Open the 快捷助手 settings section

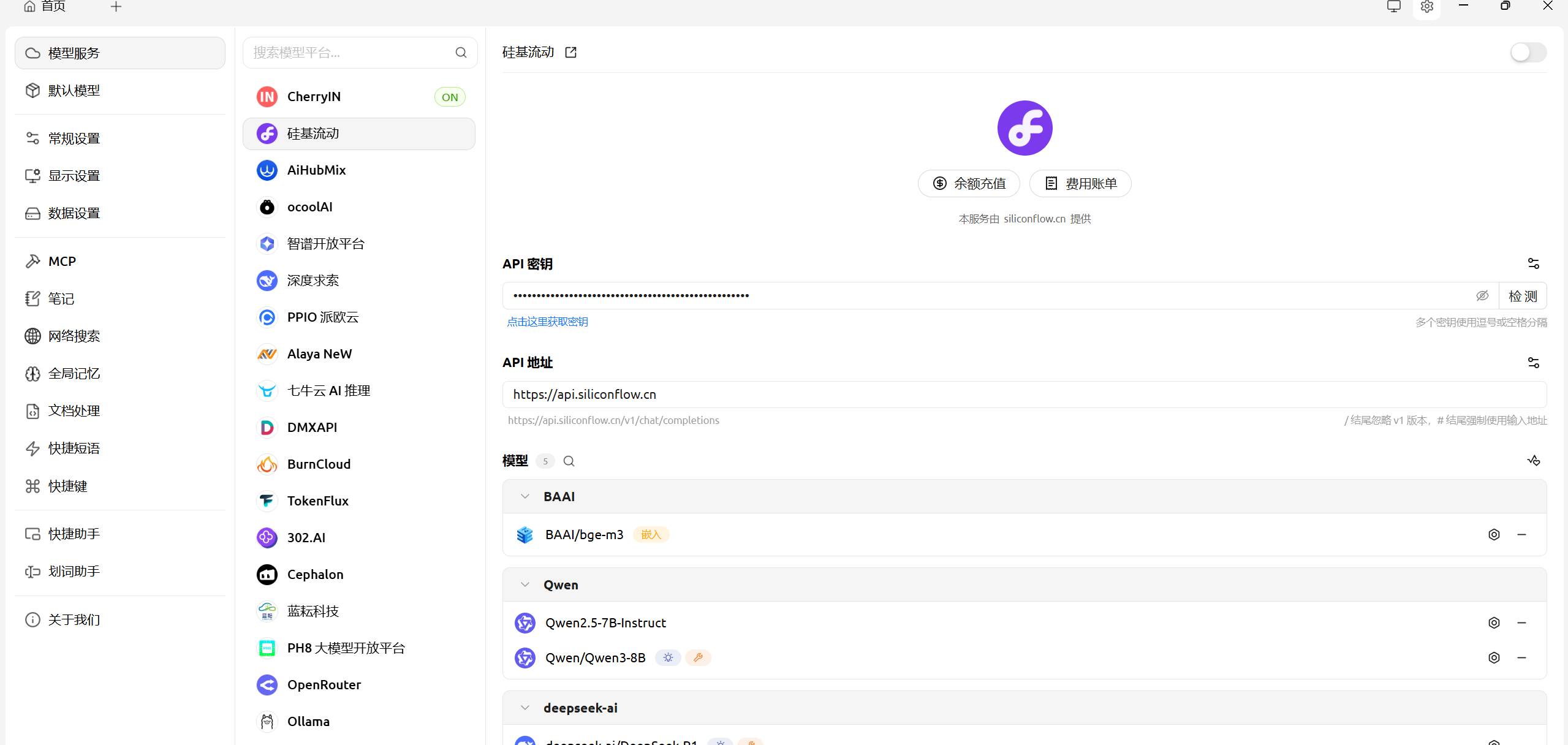pos(120,534)
